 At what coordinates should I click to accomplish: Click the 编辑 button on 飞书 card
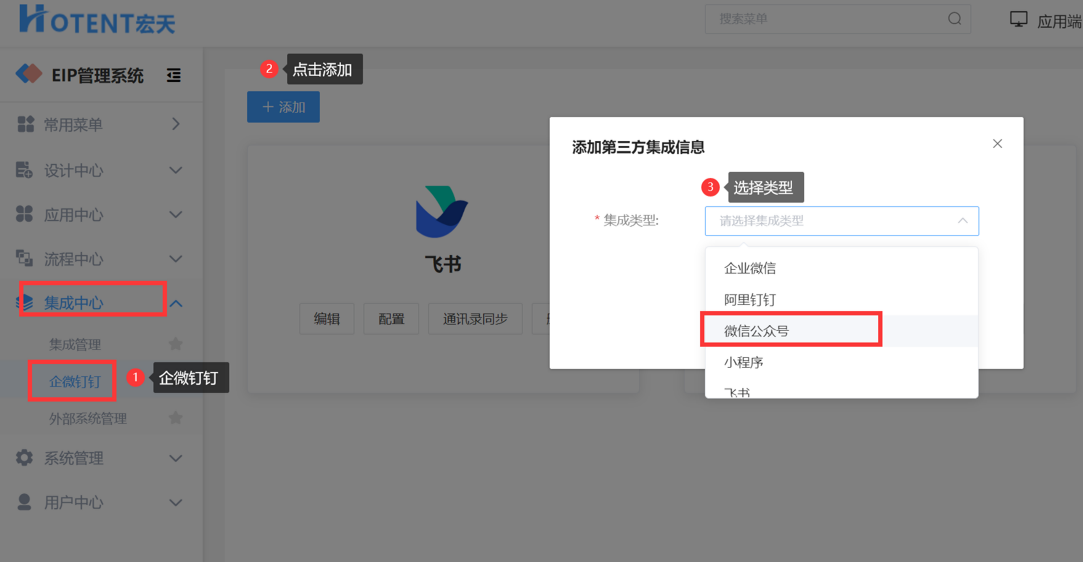(327, 318)
